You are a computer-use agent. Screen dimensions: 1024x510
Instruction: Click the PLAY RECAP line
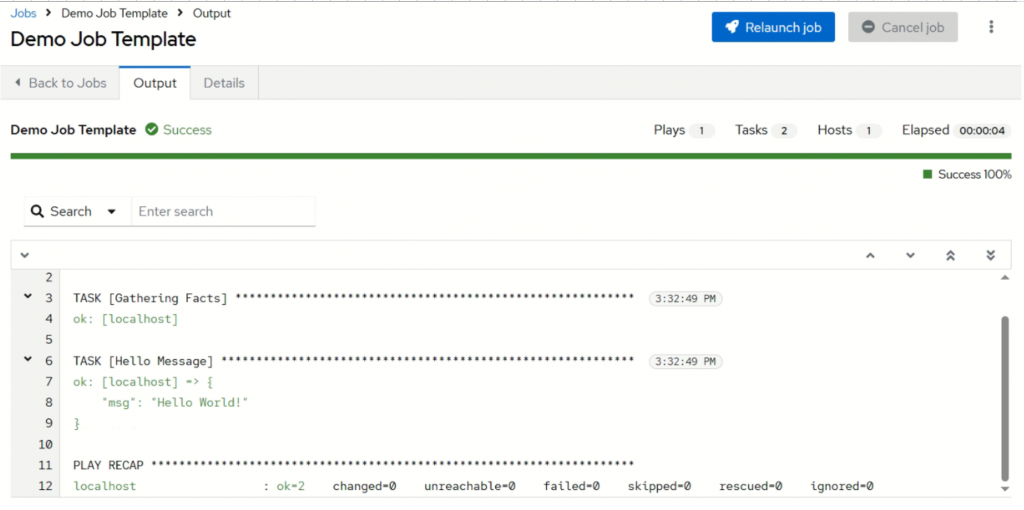(353, 465)
